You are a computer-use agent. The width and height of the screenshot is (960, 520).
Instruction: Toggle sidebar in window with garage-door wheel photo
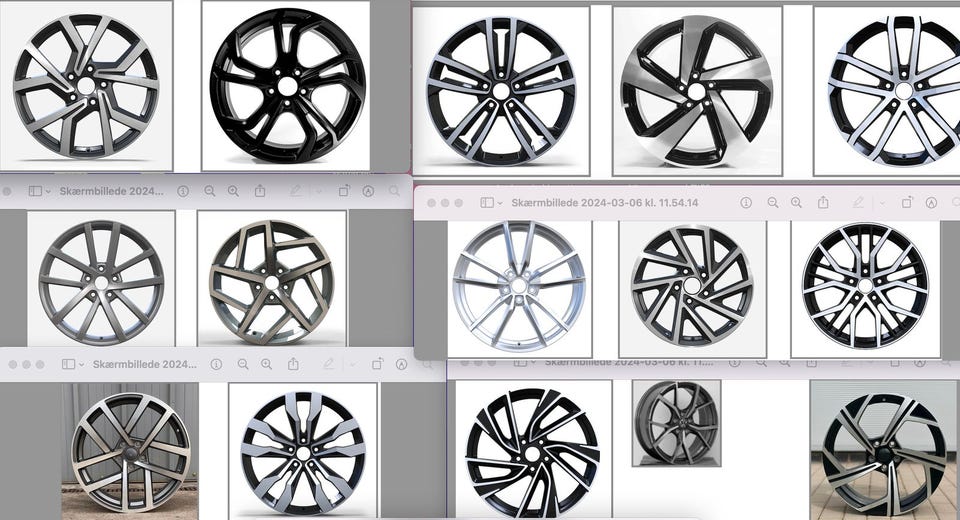[69, 364]
